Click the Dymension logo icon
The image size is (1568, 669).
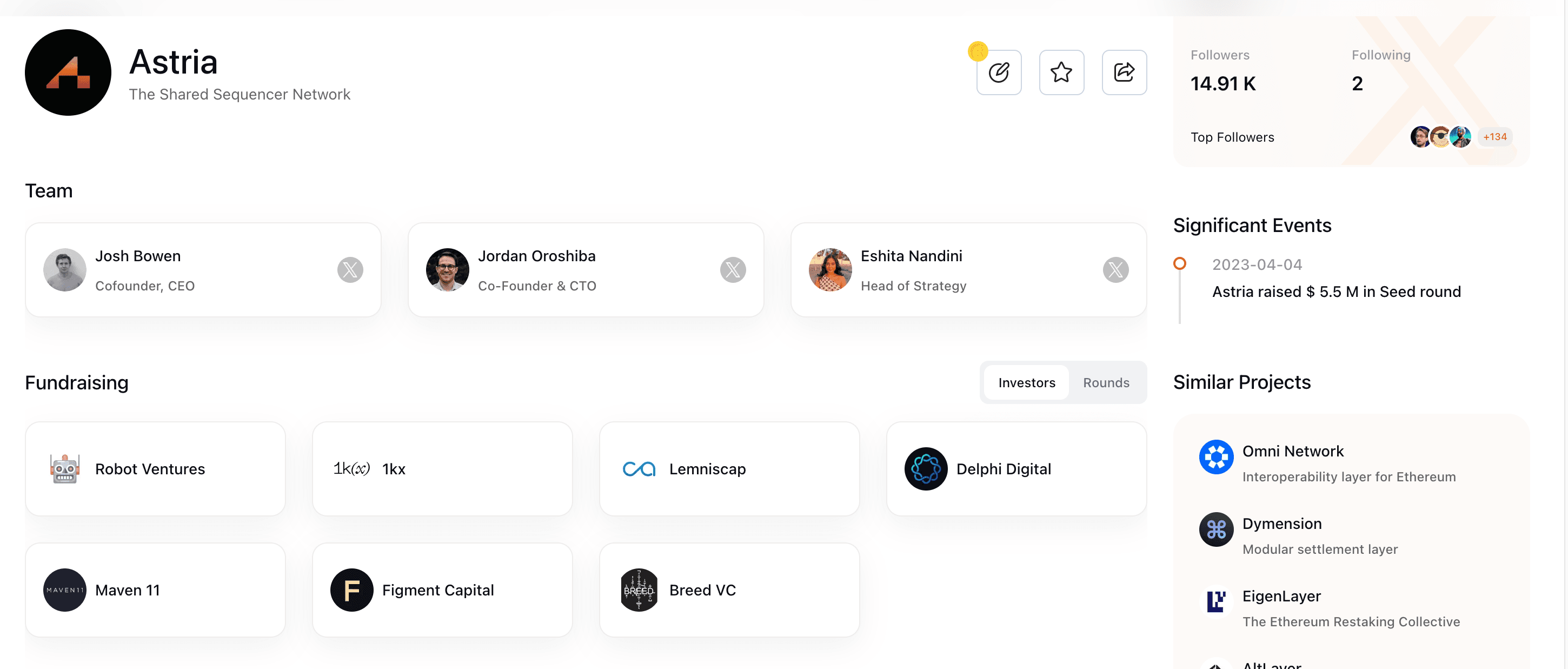coord(1216,529)
